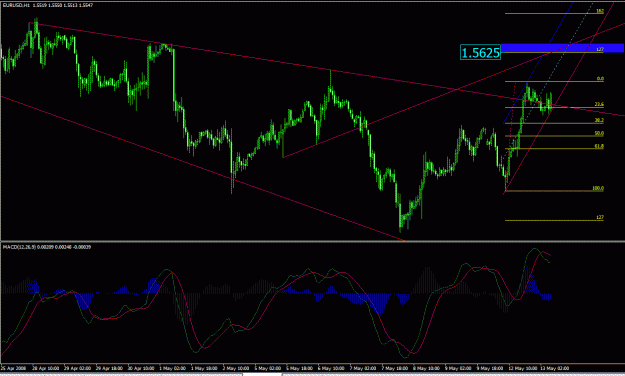Image resolution: width=625 pixels, height=376 pixels.
Task: Click the 13 May 02:00 time label
Action: (x=554, y=368)
